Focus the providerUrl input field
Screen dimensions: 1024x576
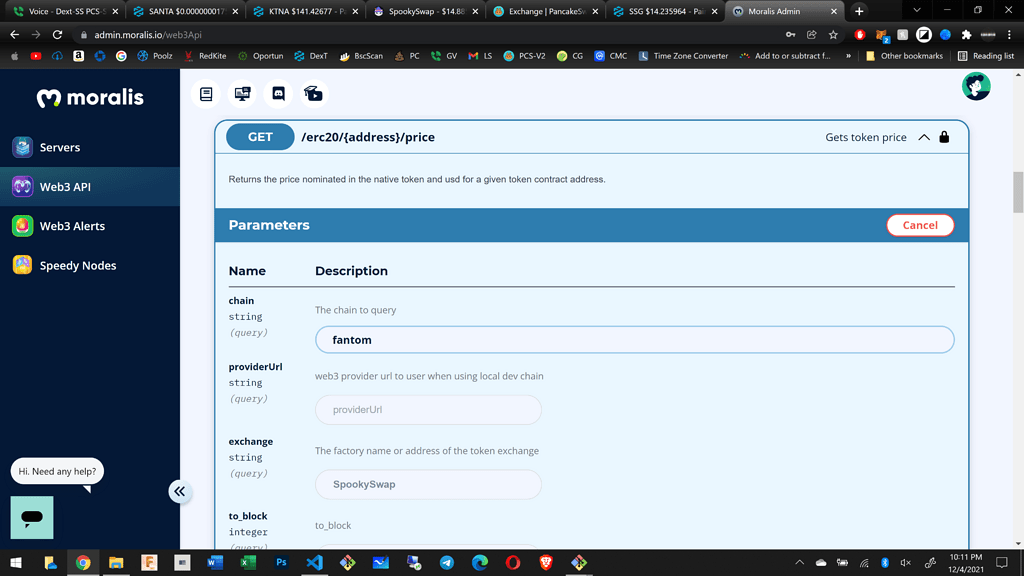click(x=428, y=409)
